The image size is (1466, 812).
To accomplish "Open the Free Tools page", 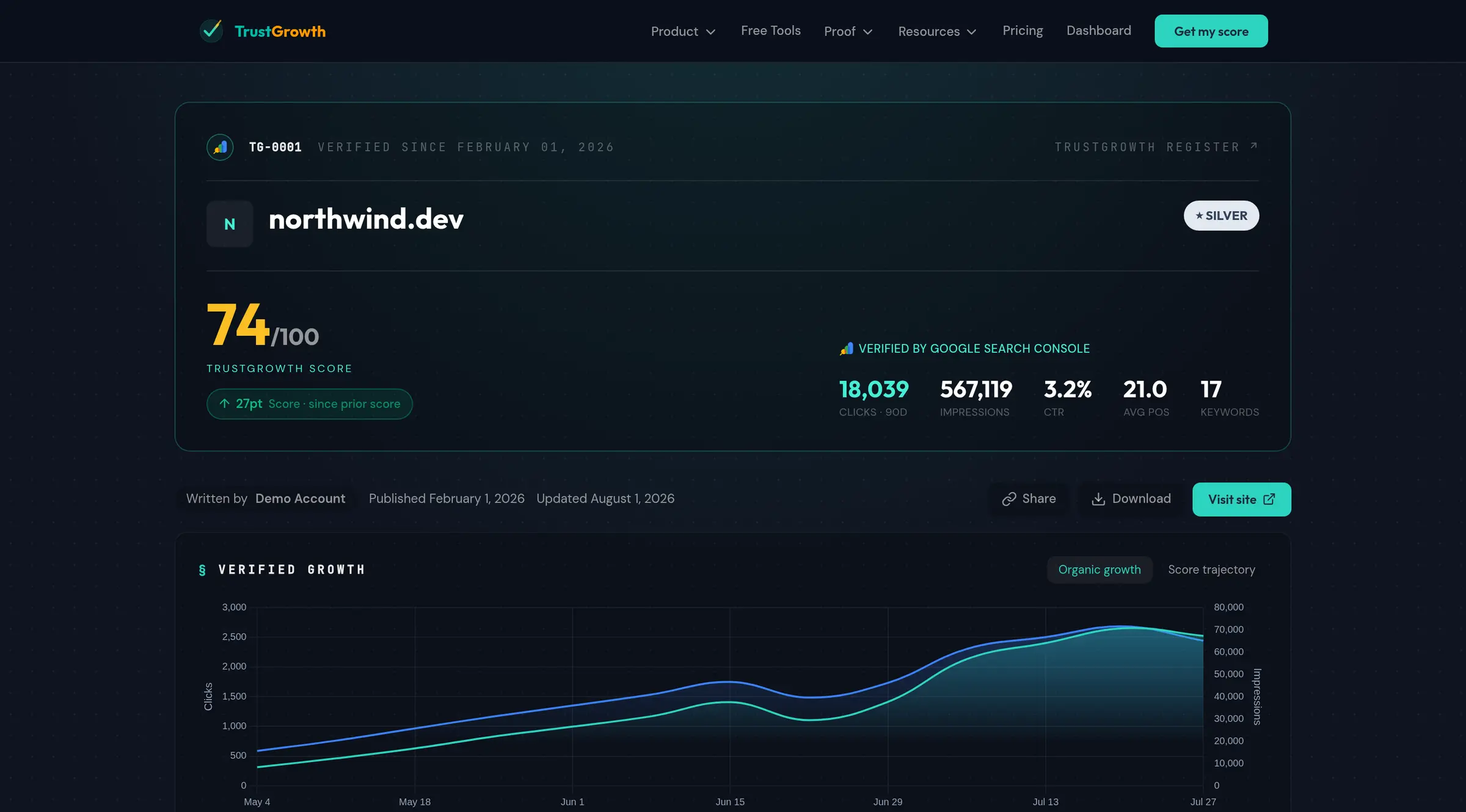I will coord(770,31).
